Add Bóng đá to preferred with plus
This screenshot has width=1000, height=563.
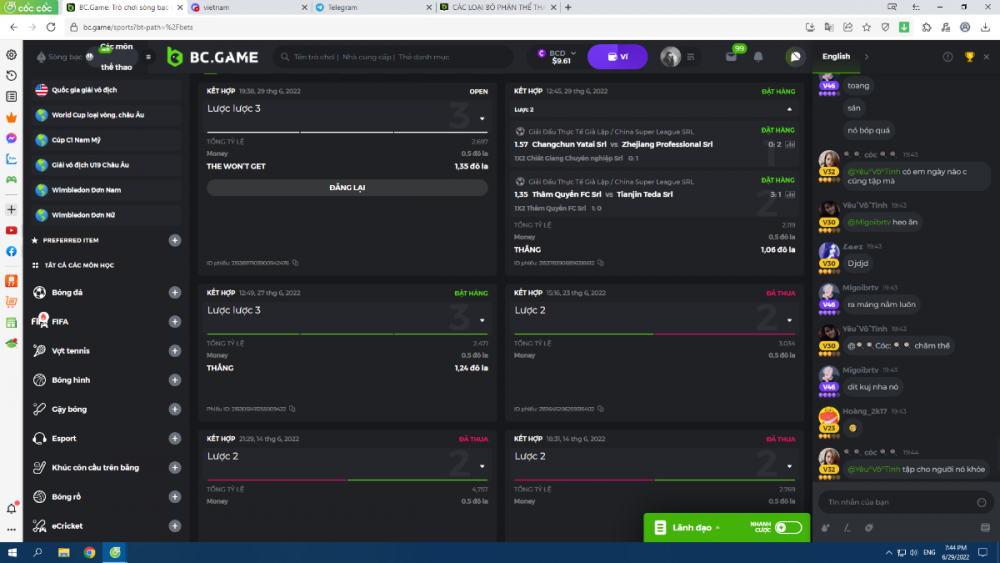175,293
